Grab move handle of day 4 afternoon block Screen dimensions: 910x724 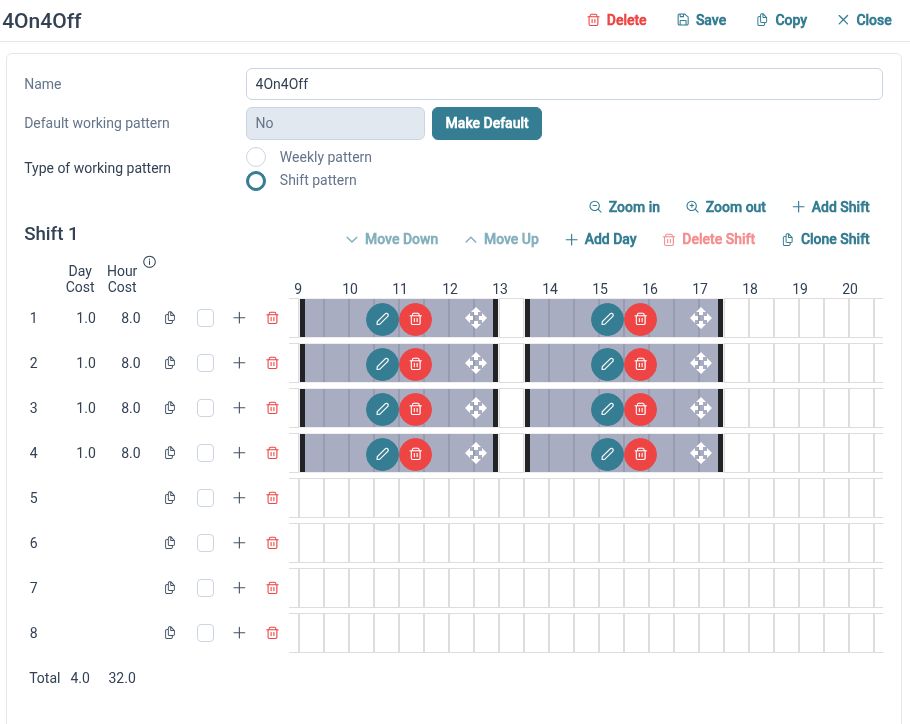click(700, 453)
